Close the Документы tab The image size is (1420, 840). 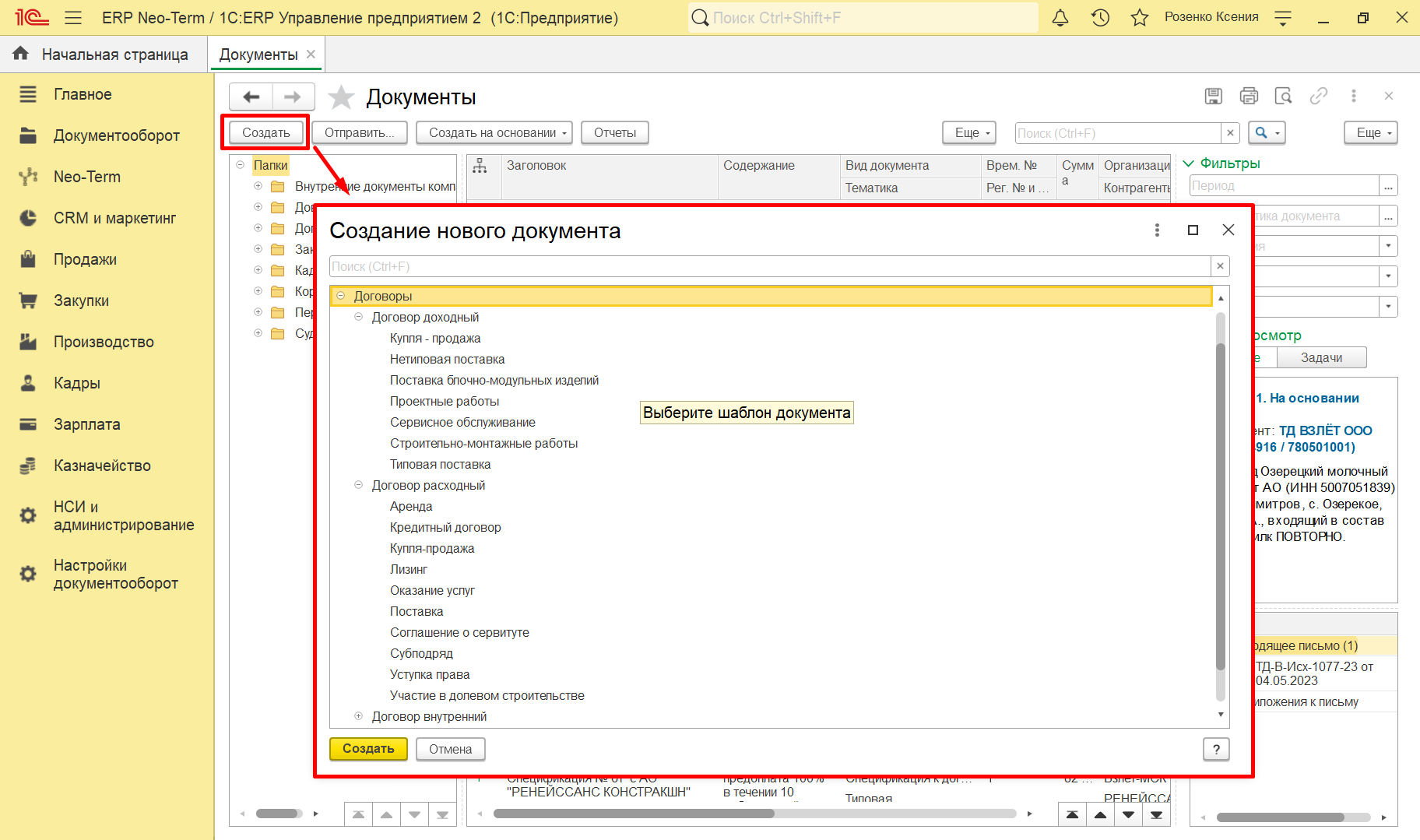(311, 54)
